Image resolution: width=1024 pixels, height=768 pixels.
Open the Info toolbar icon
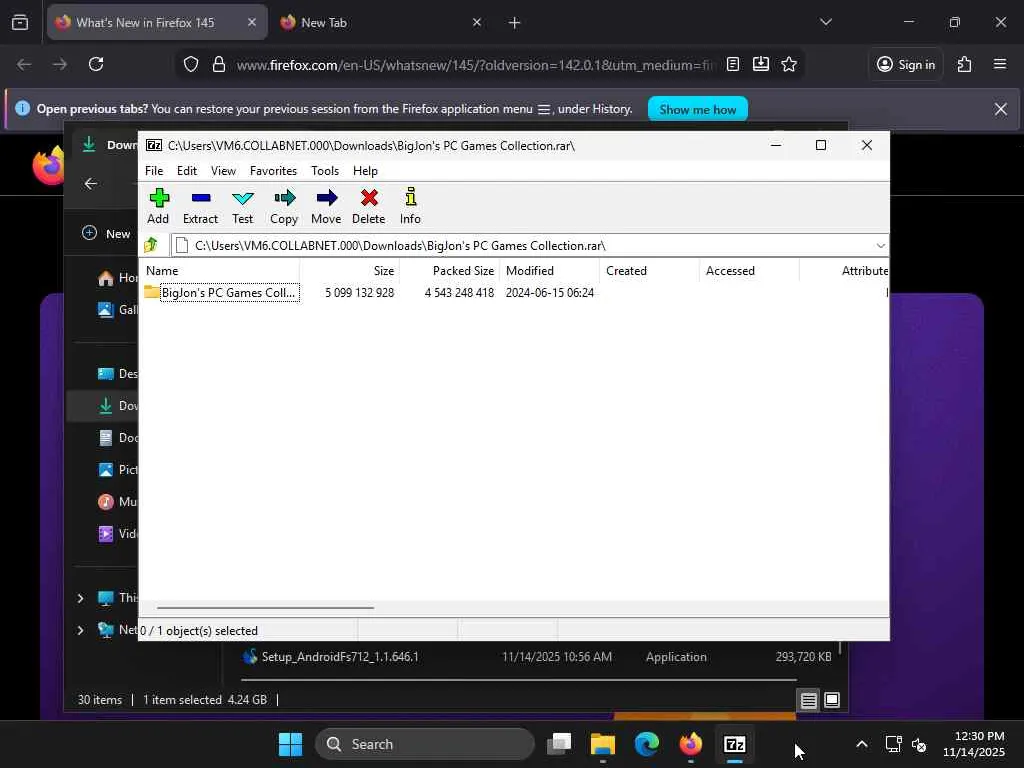410,206
